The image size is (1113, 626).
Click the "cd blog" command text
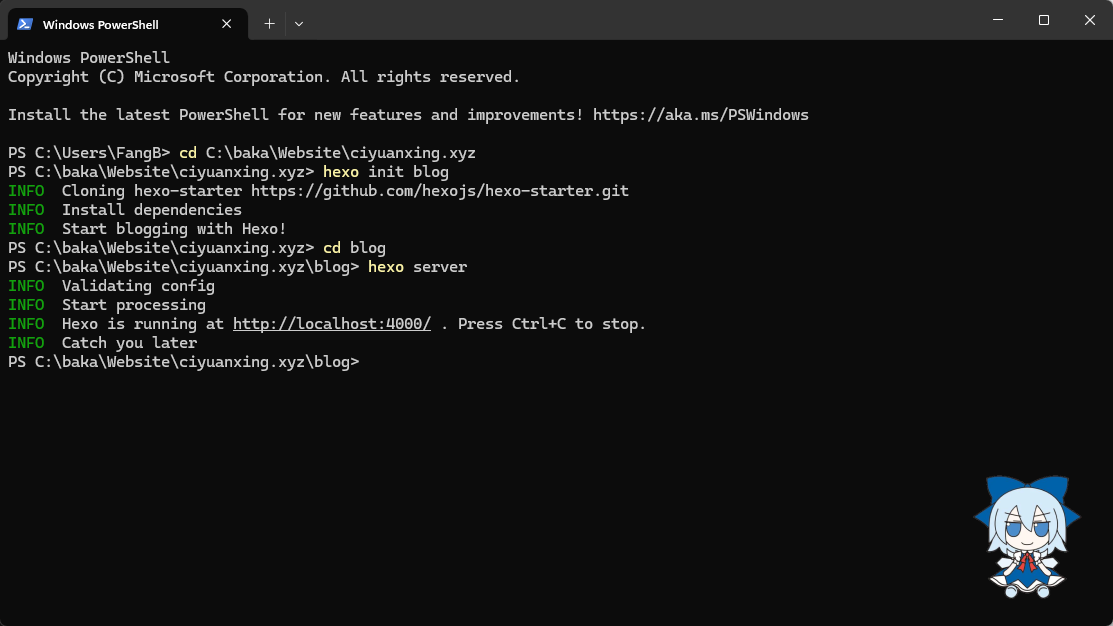pyautogui.click(x=354, y=248)
